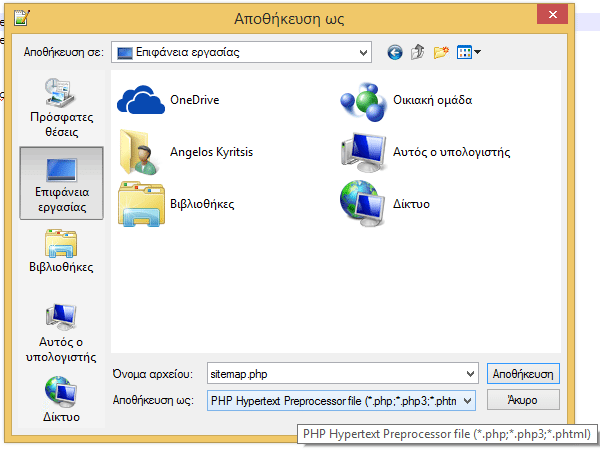Click the Αποθήκευση button
This screenshot has height=453, width=600.
(523, 374)
